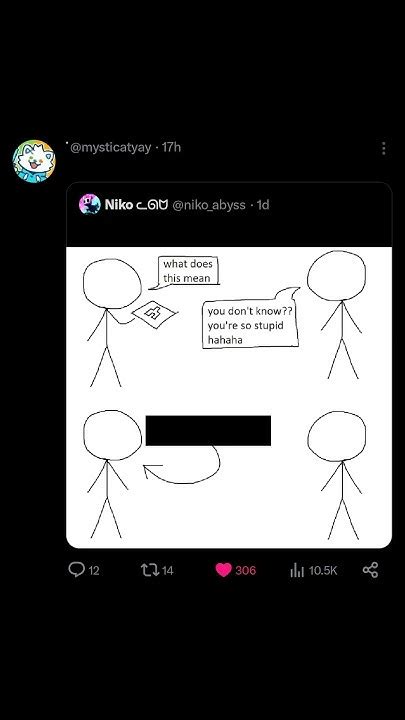This screenshot has width=405, height=720.
Task: Open the reply comment icon
Action: click(x=76, y=570)
